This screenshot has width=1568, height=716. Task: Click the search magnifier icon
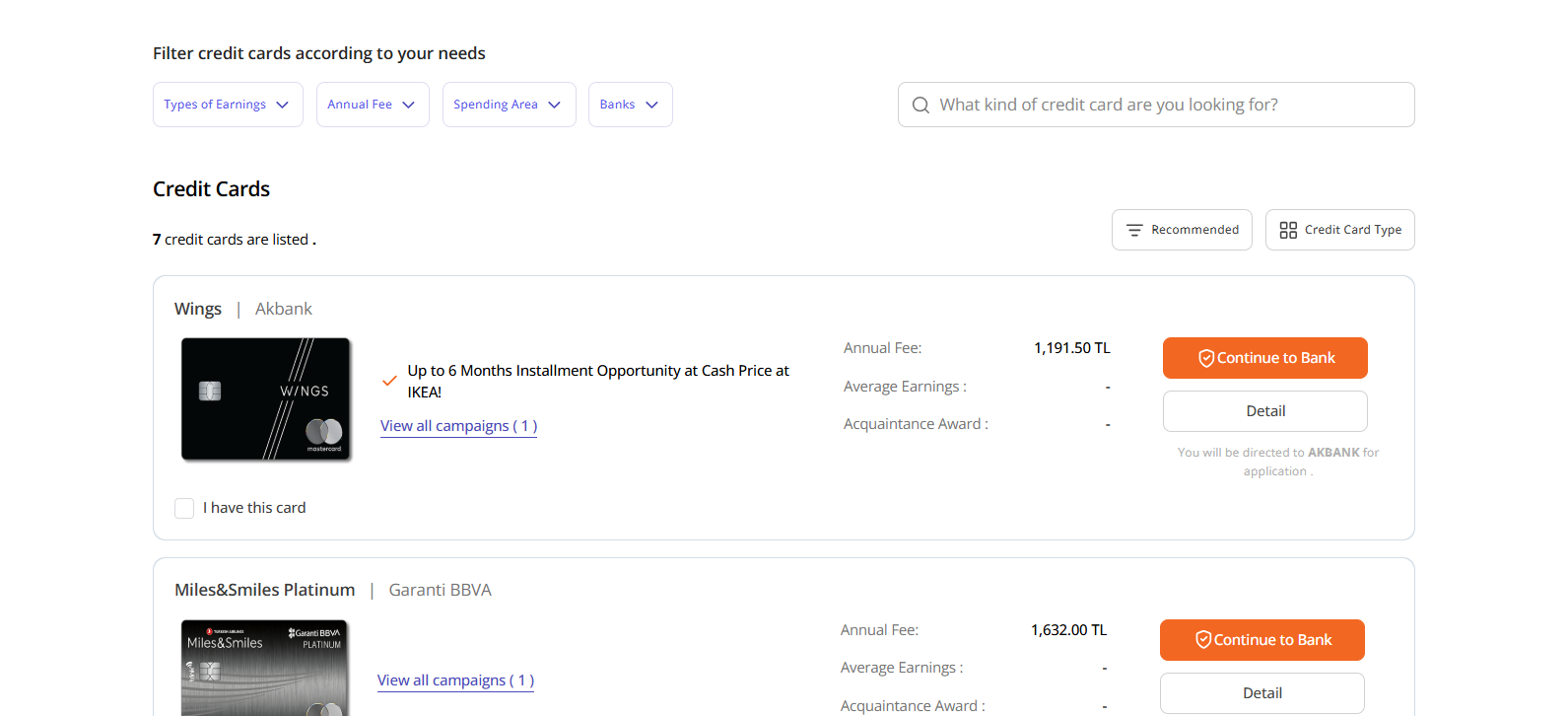point(920,105)
